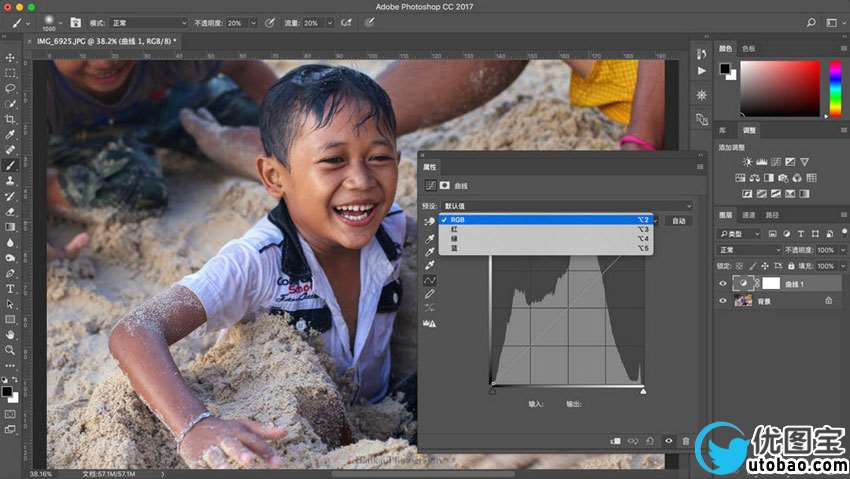Select the black point eyedropper in Curves
The height and width of the screenshot is (479, 850).
coord(429,238)
